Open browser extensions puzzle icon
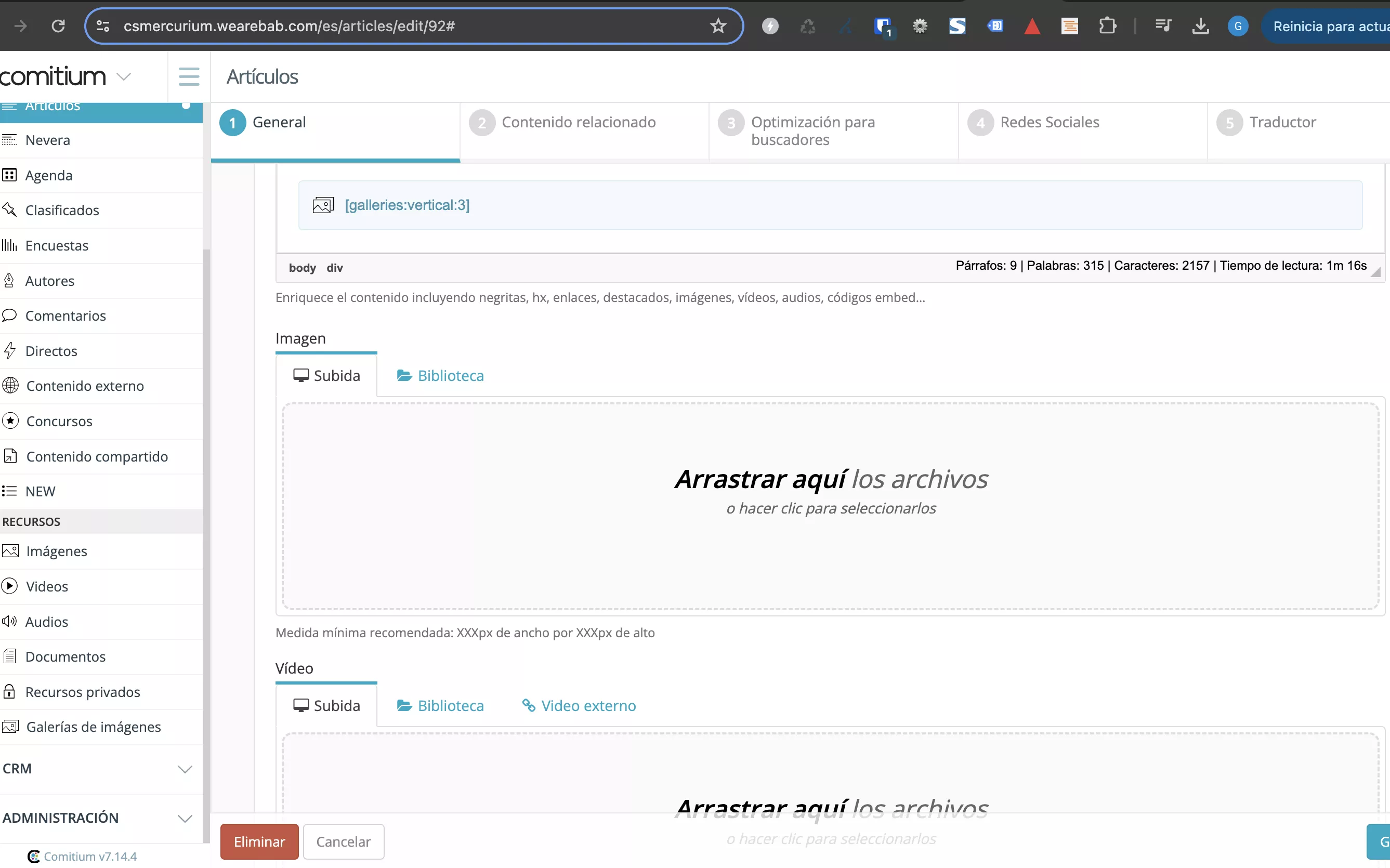1390x868 pixels. (1107, 26)
